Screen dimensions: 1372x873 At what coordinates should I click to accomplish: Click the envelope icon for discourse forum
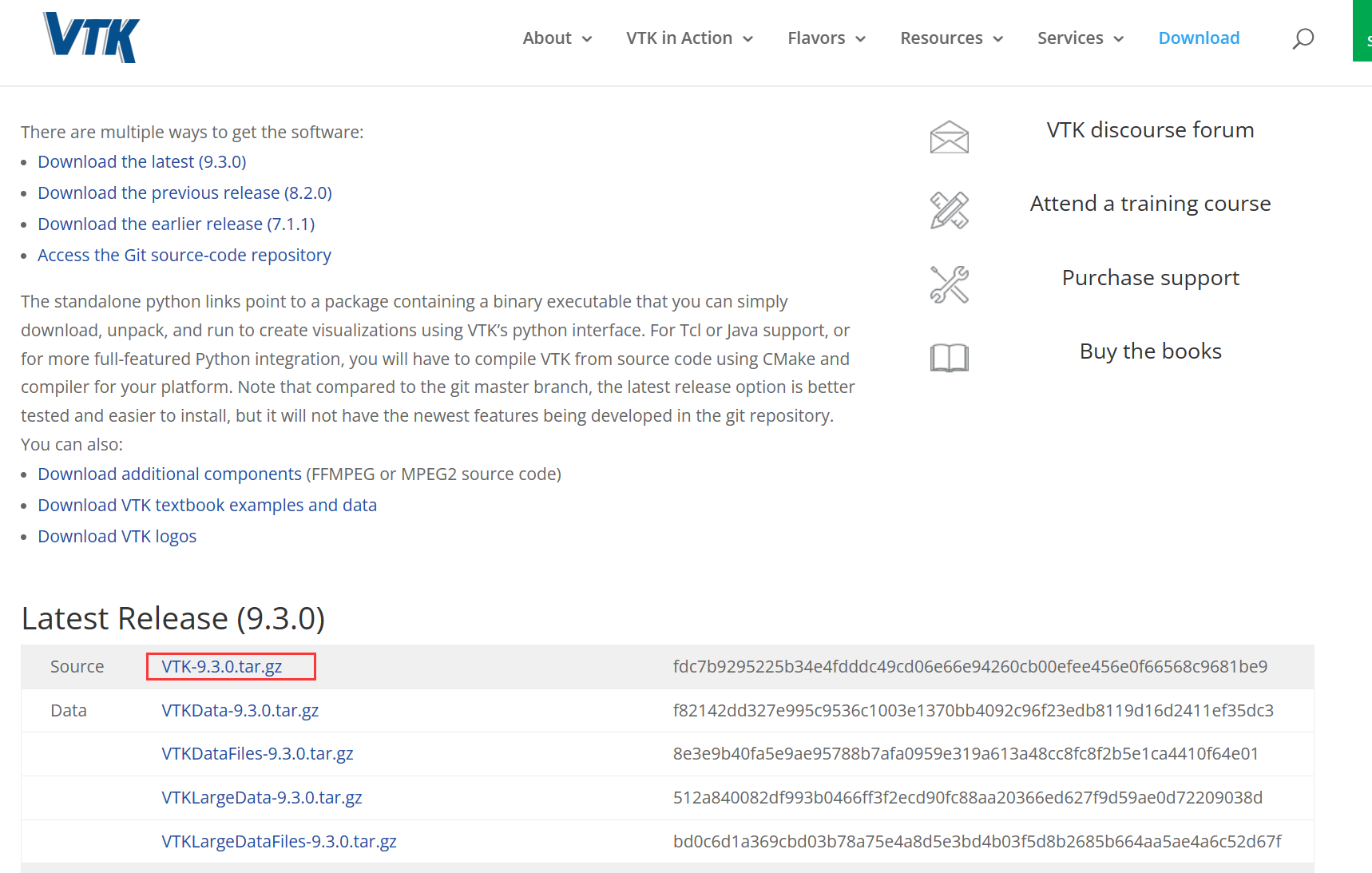point(949,137)
